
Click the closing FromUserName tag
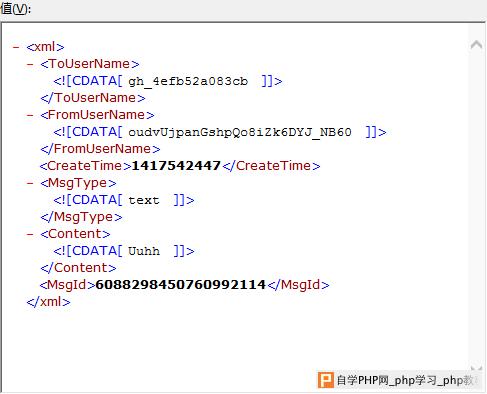[100, 149]
